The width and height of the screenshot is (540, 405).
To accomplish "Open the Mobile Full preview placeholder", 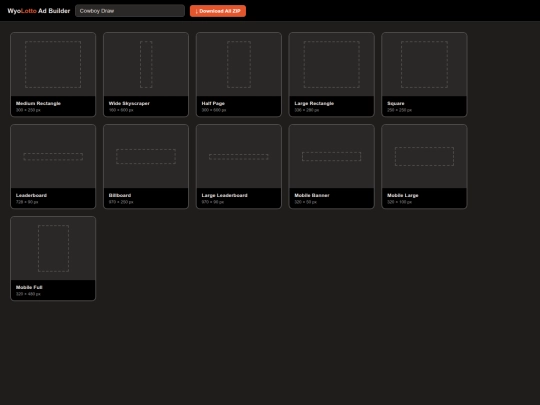I will [53, 248].
